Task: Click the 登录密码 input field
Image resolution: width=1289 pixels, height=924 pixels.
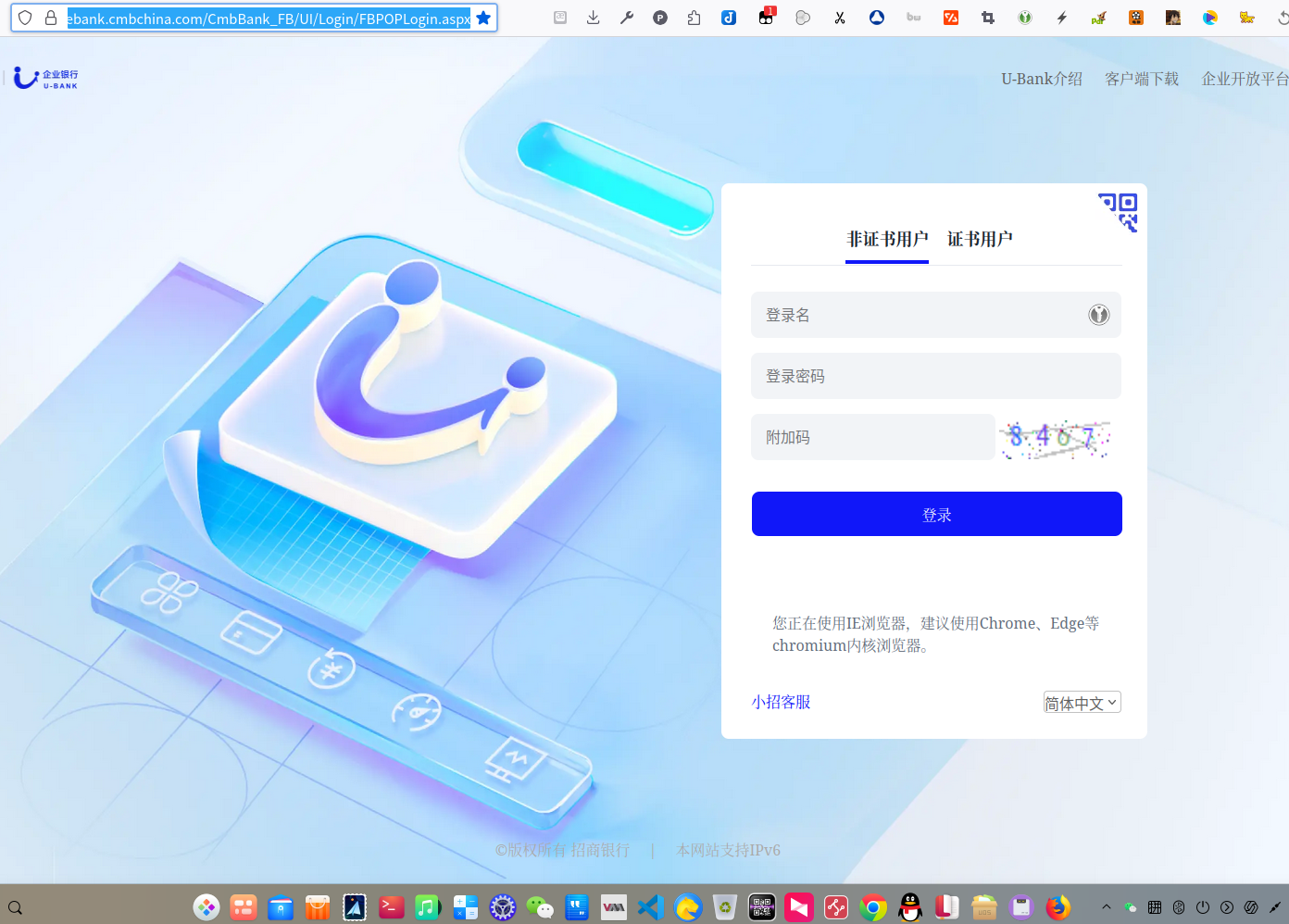Action: 936,376
